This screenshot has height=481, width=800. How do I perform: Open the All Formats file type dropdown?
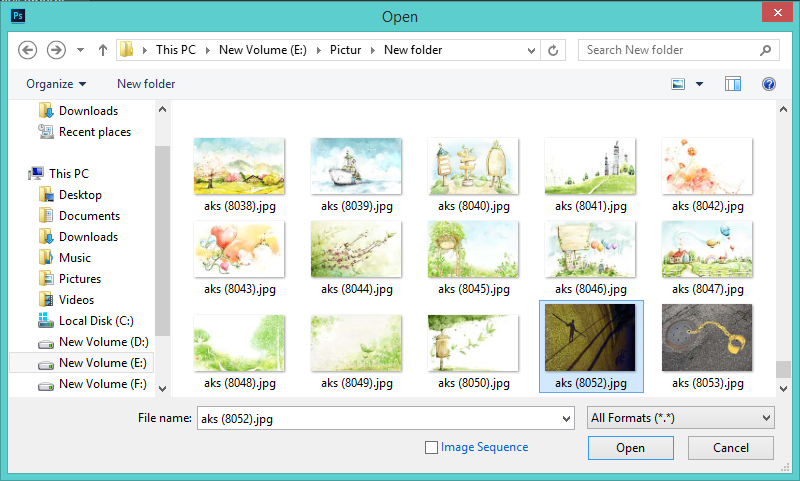(680, 418)
